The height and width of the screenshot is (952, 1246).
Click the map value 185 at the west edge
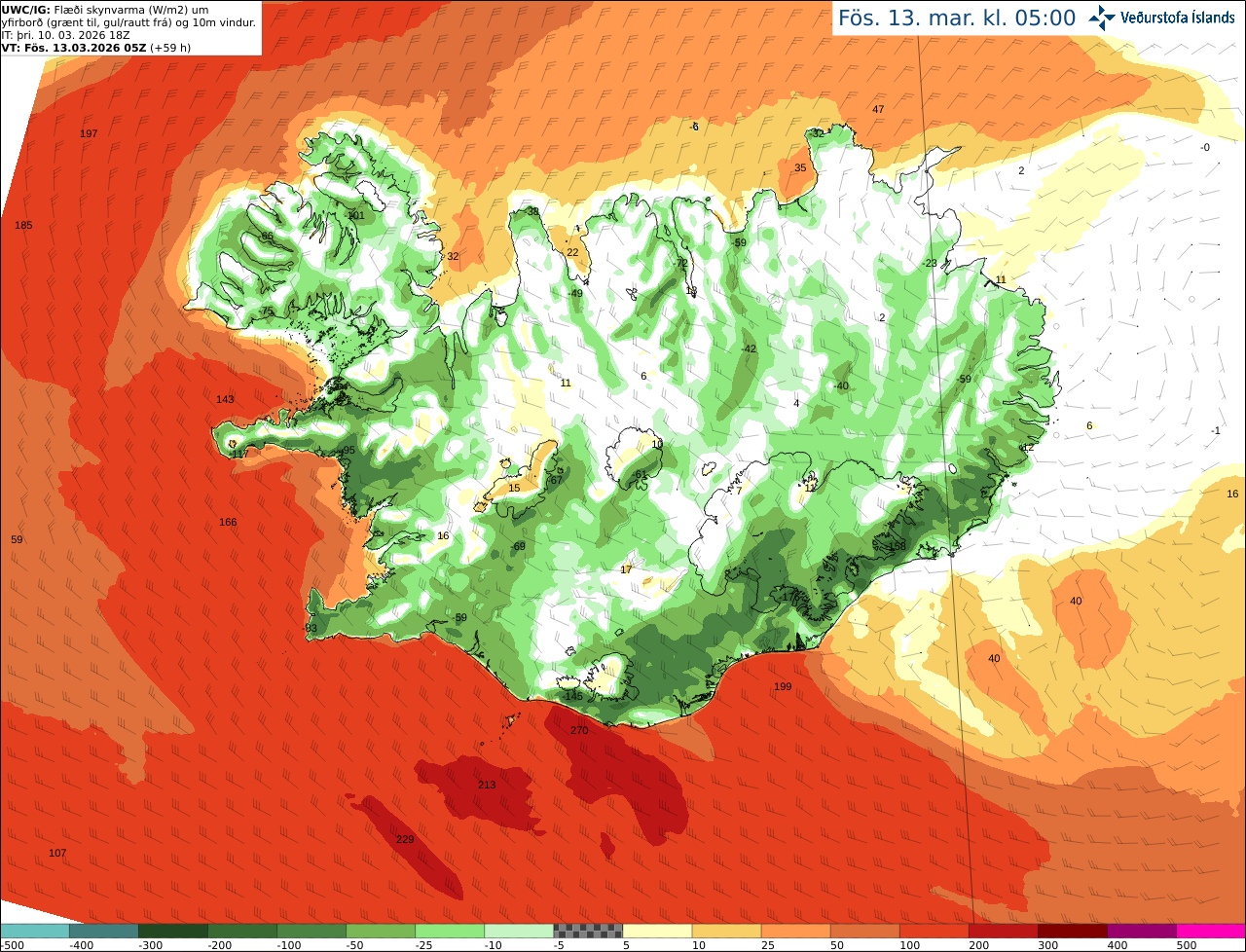point(23,225)
